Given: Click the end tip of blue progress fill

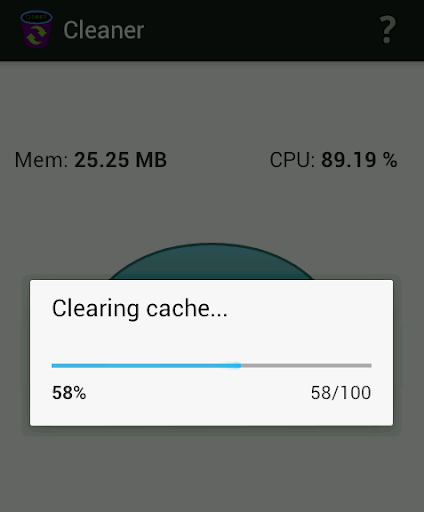Looking at the screenshot, I should pos(239,366).
